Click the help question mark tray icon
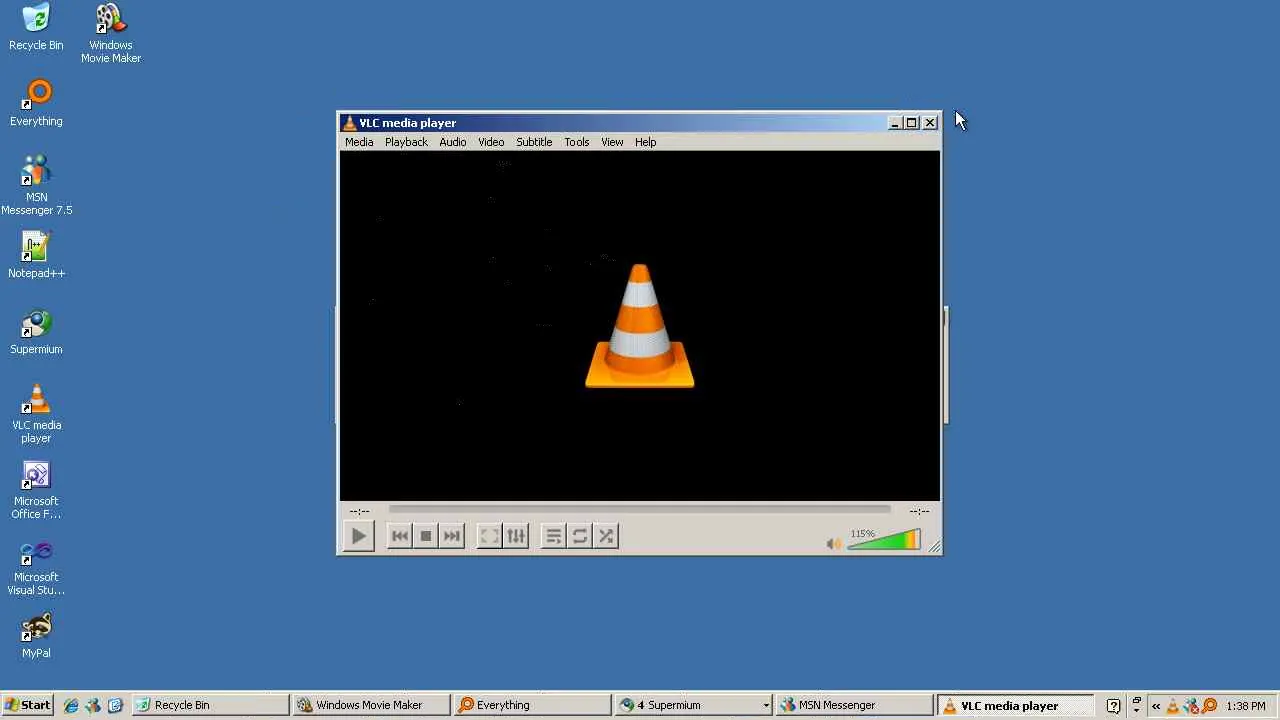This screenshot has width=1280, height=720. click(1113, 706)
